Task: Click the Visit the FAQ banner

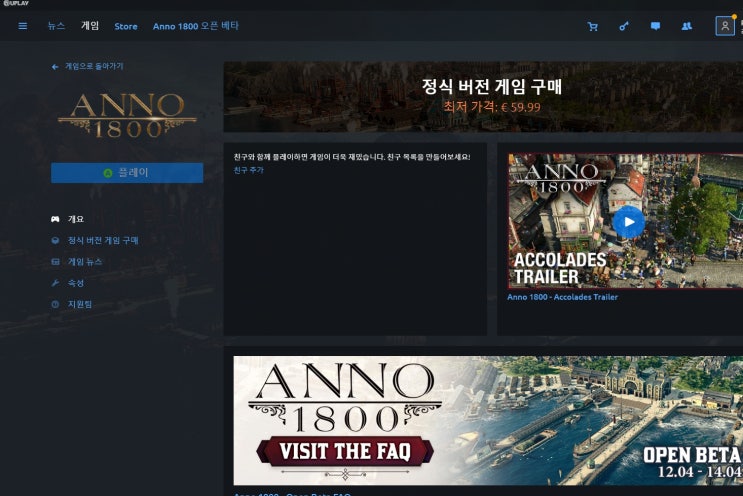Action: (488, 421)
